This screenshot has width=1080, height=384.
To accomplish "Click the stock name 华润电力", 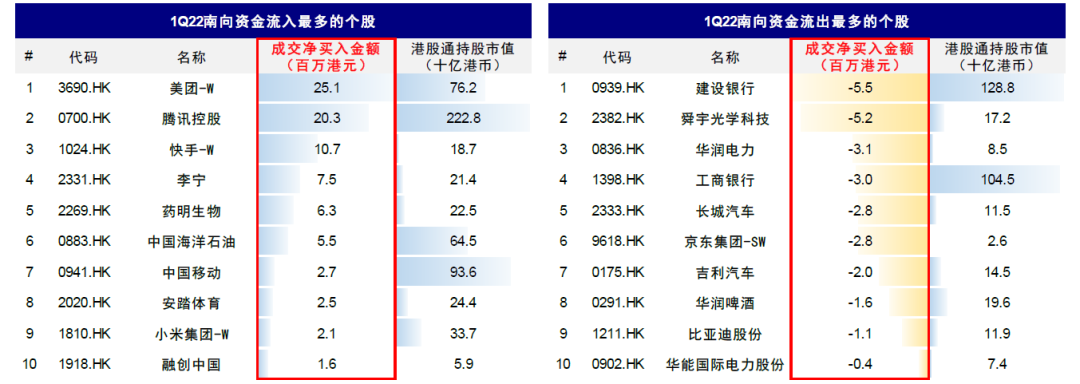I will coord(725,150).
